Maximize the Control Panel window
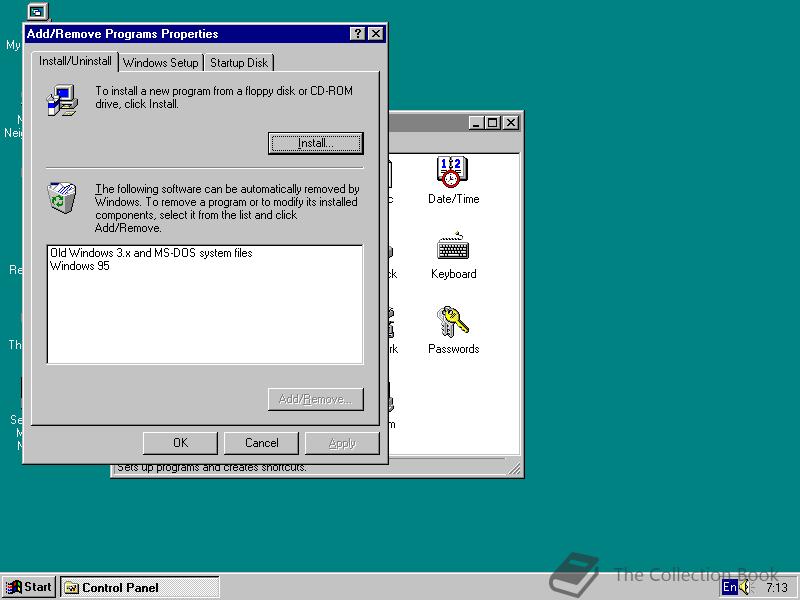The width and height of the screenshot is (800, 600). point(492,122)
